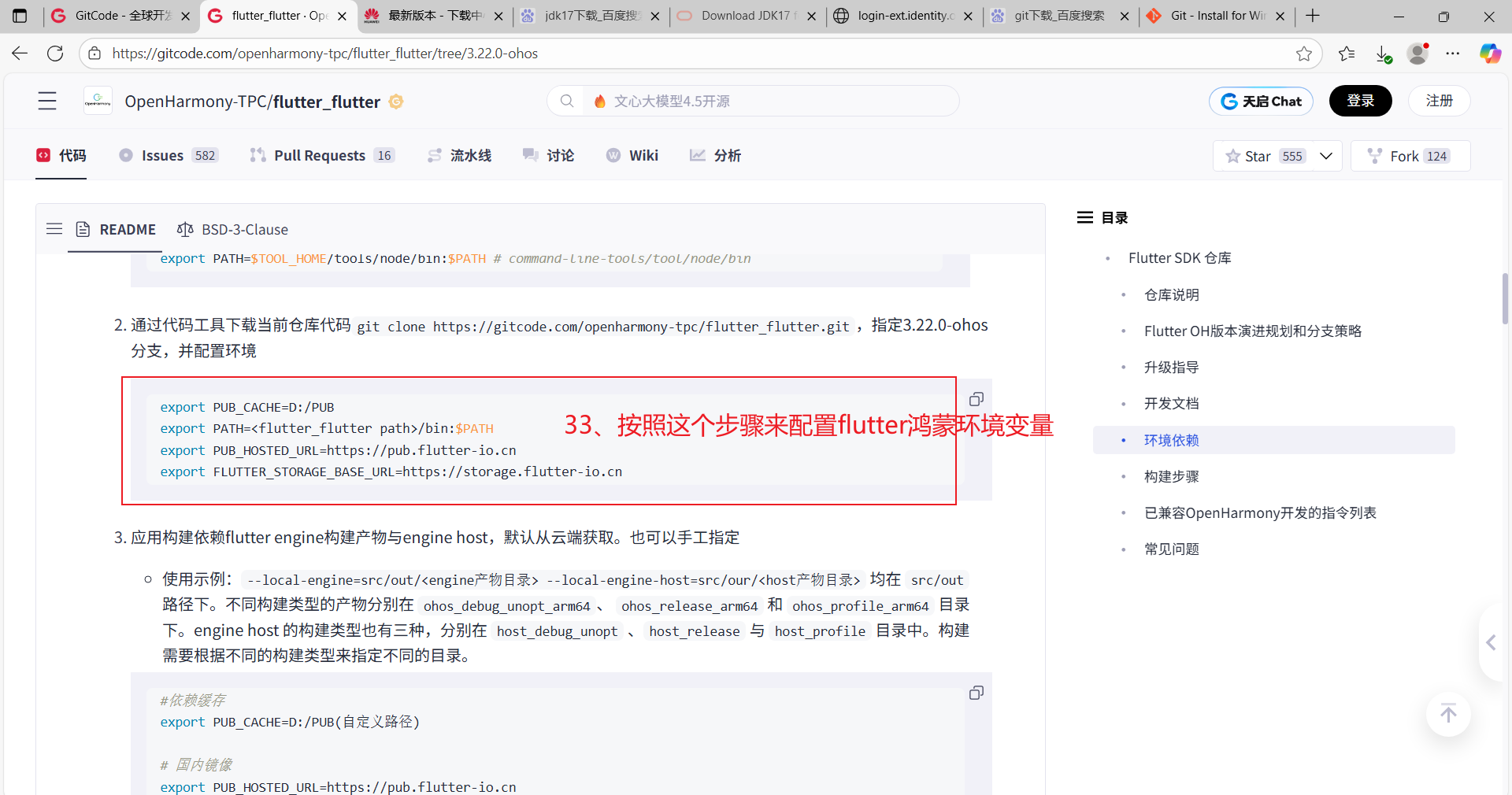Viewport: 1512px width, 795px height.
Task: Open the 分析 analytics tab
Action: pyautogui.click(x=716, y=155)
